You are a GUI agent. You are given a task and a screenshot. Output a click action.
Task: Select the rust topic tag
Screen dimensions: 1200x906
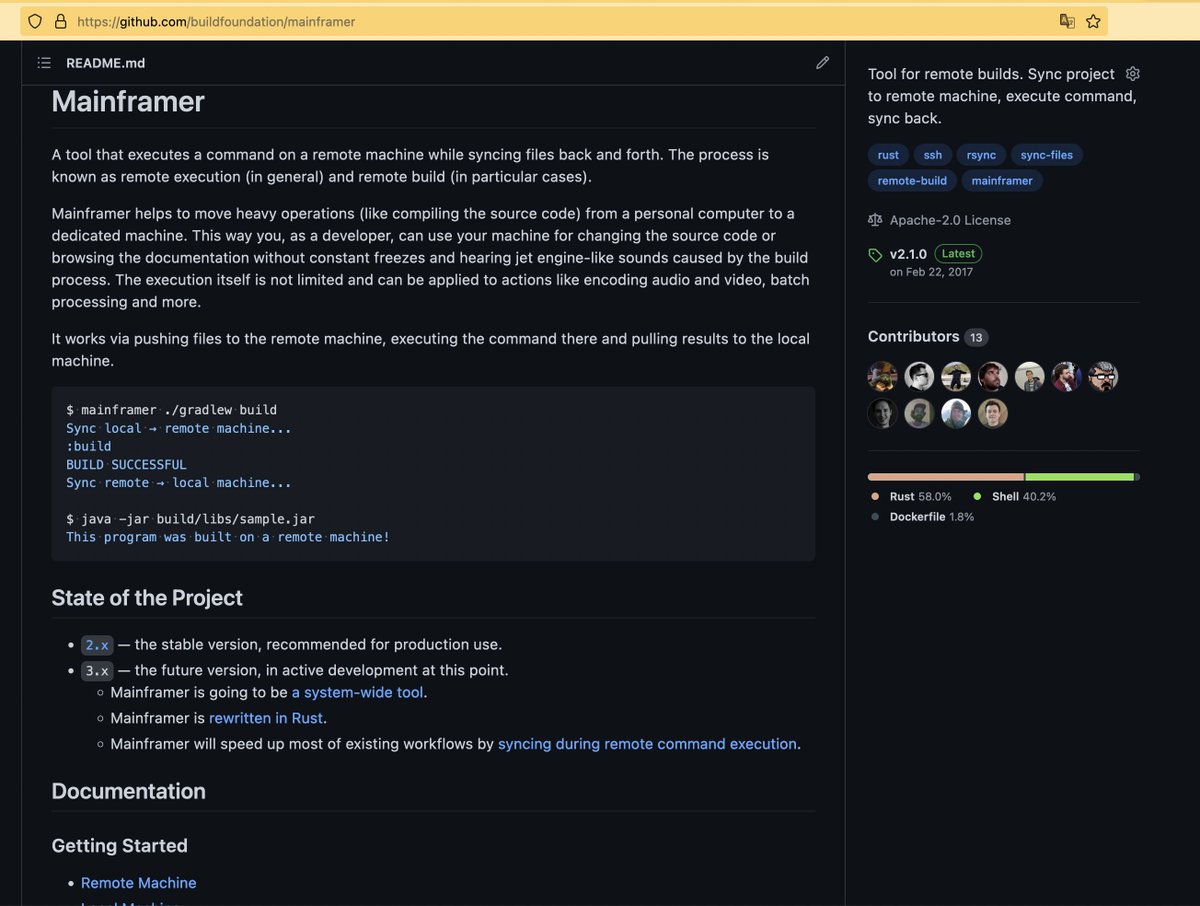tap(889, 155)
